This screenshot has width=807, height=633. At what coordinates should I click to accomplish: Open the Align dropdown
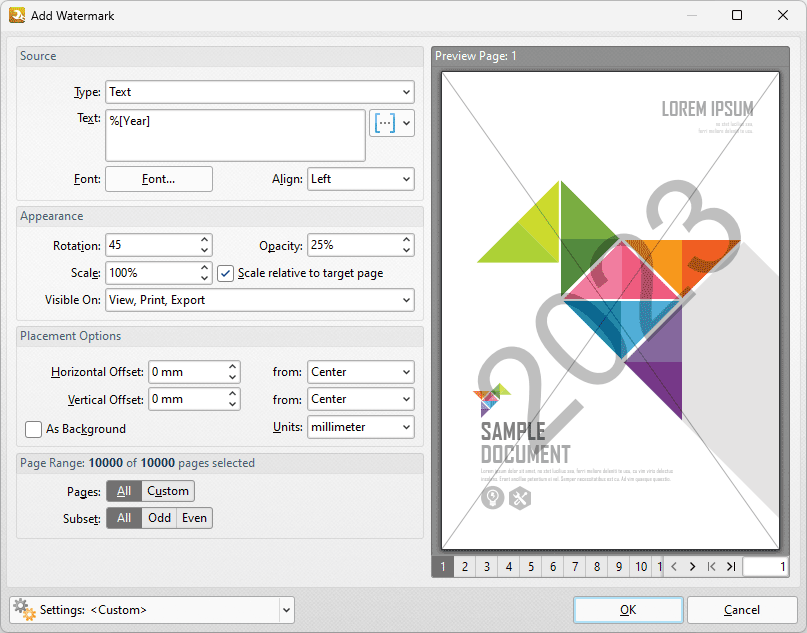point(360,179)
